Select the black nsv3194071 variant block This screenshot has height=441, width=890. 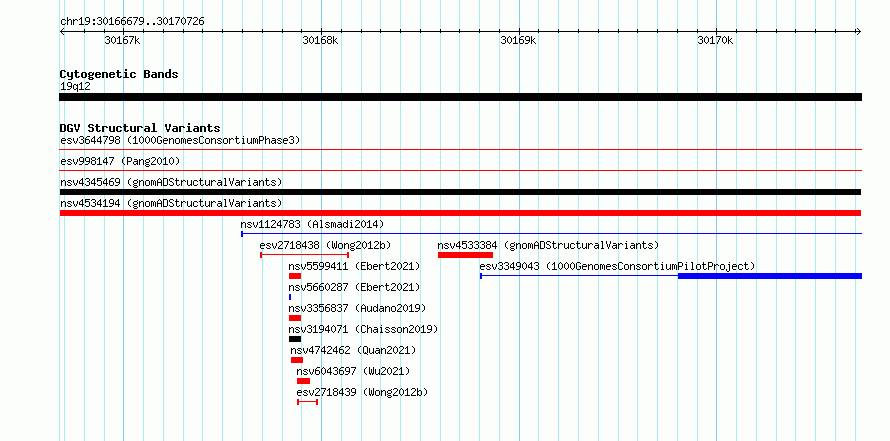point(295,339)
